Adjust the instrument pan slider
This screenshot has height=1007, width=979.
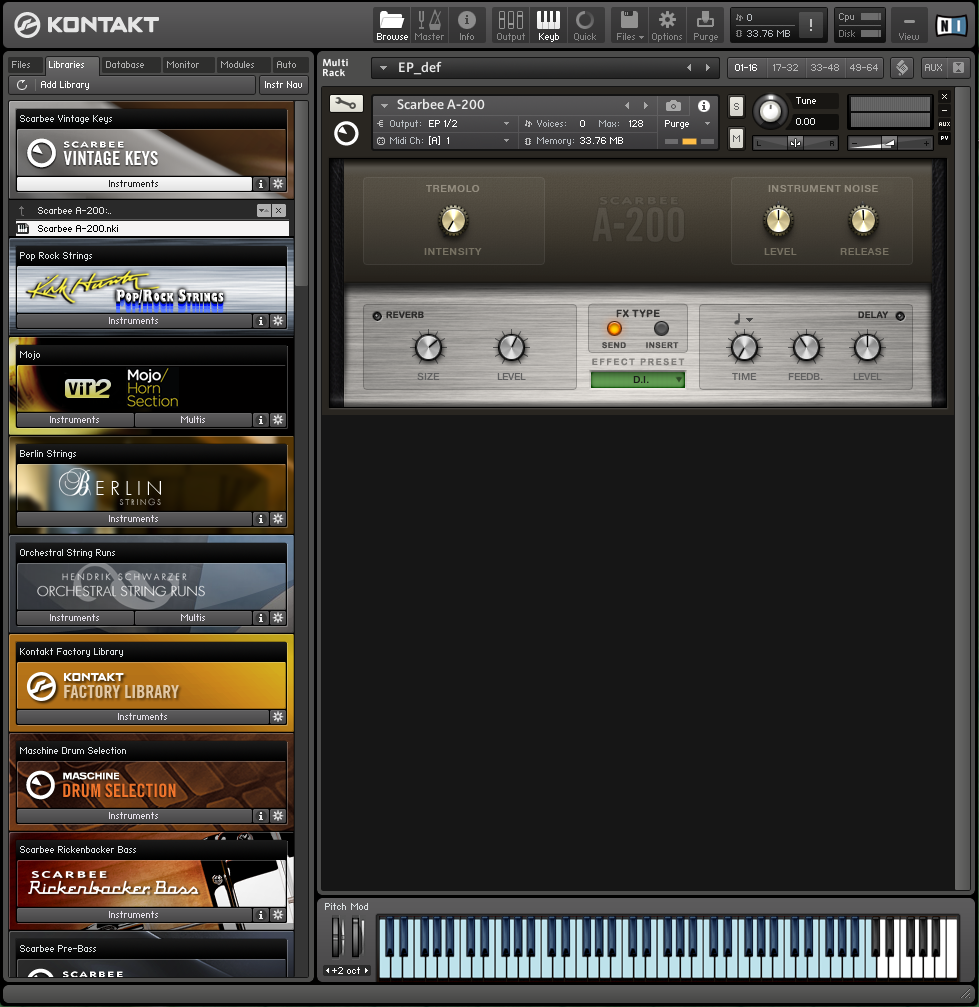point(795,143)
